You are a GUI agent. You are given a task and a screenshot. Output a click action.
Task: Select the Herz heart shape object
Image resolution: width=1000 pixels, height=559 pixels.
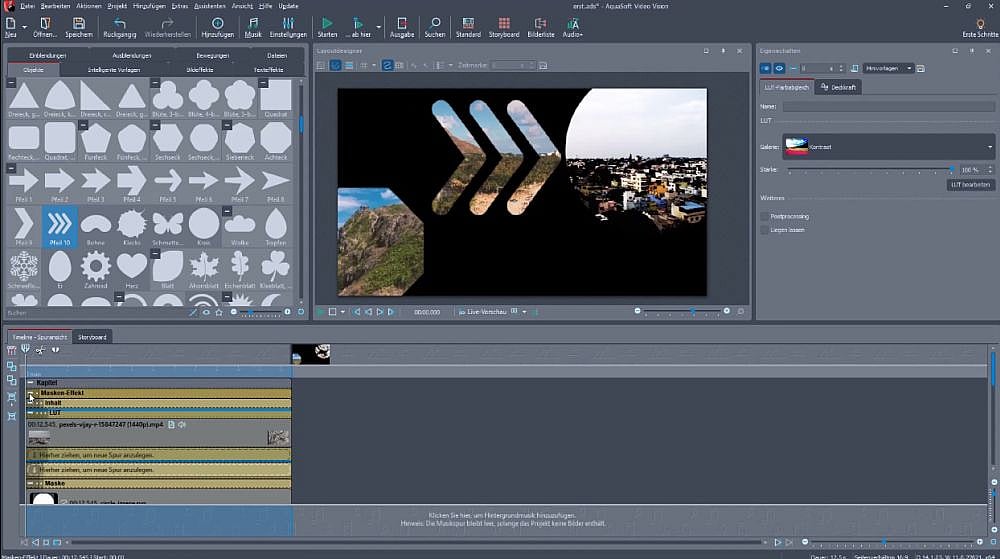[132, 266]
